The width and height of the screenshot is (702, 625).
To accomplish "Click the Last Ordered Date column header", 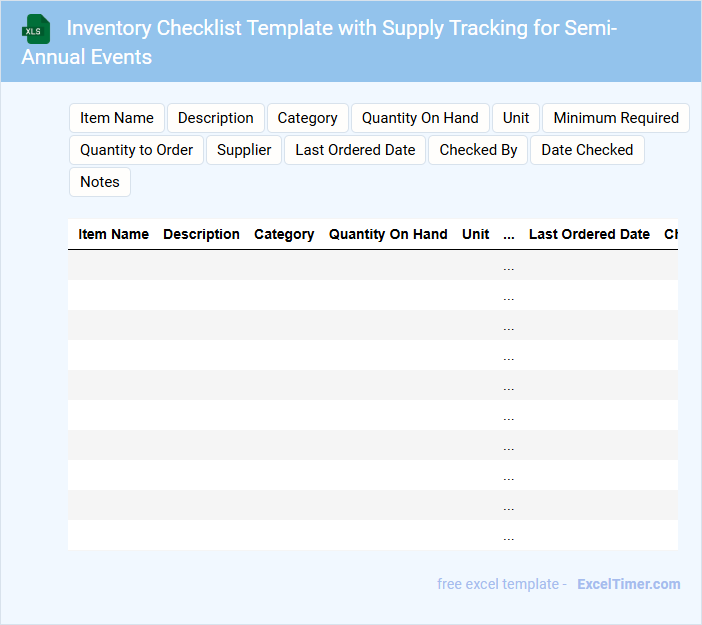I will [589, 234].
